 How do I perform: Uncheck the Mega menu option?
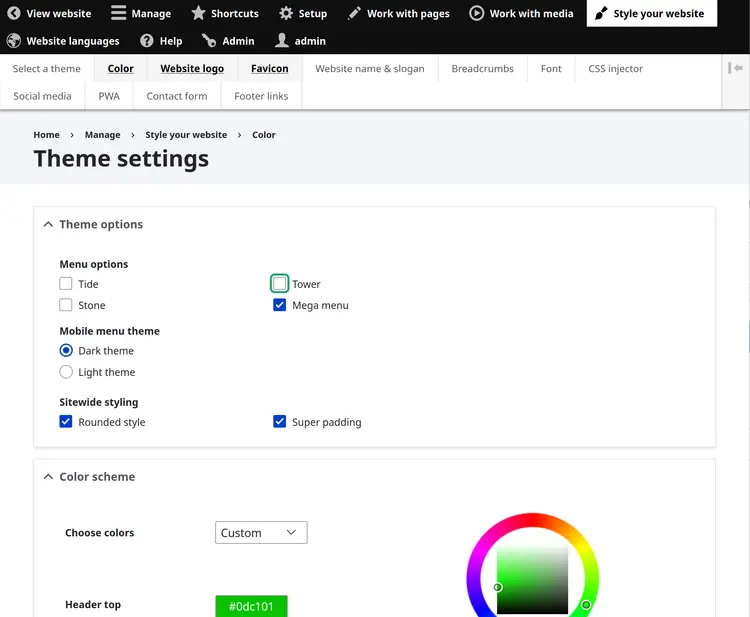click(279, 305)
